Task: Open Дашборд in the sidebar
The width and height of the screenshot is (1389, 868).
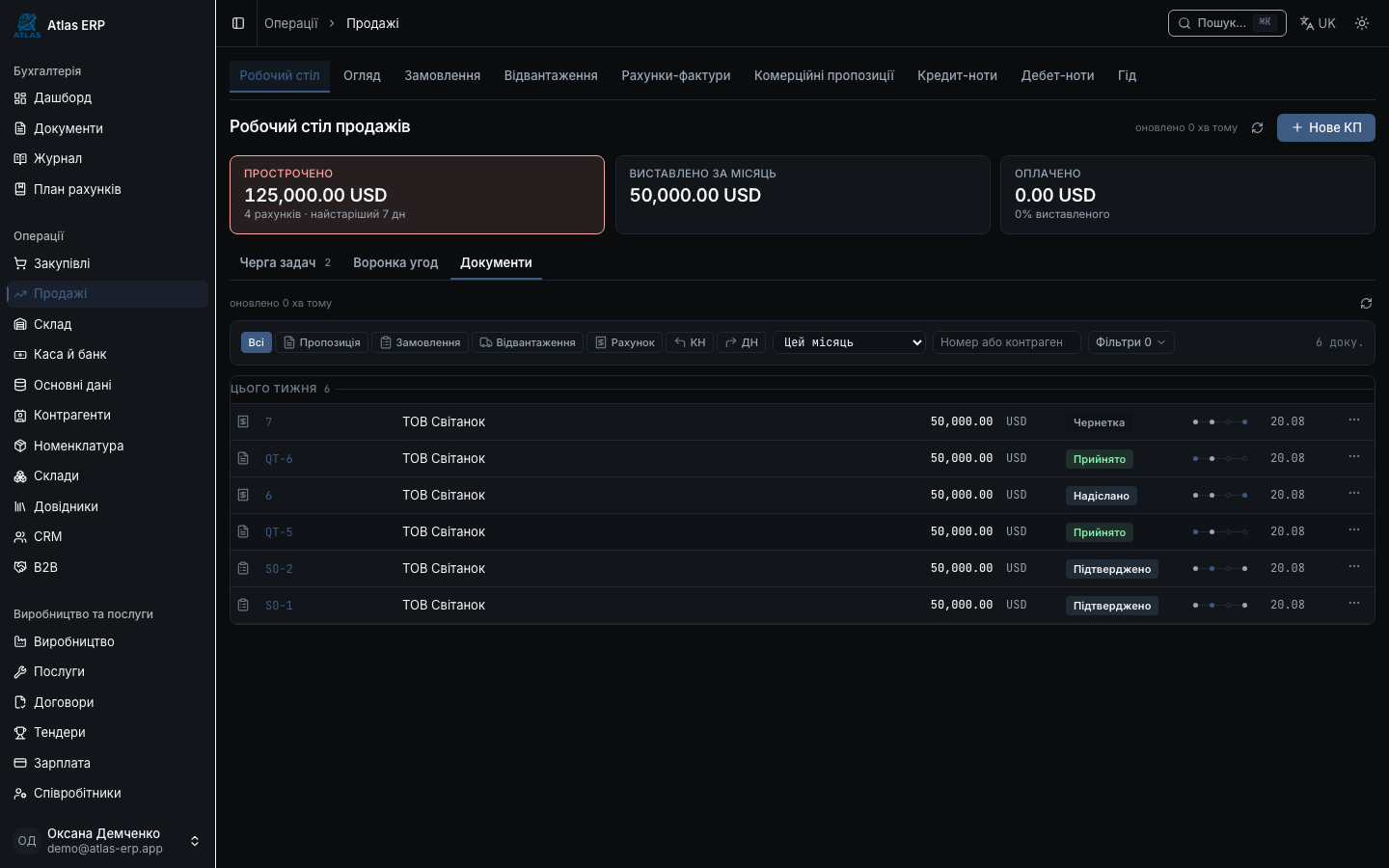Action: coord(107,97)
